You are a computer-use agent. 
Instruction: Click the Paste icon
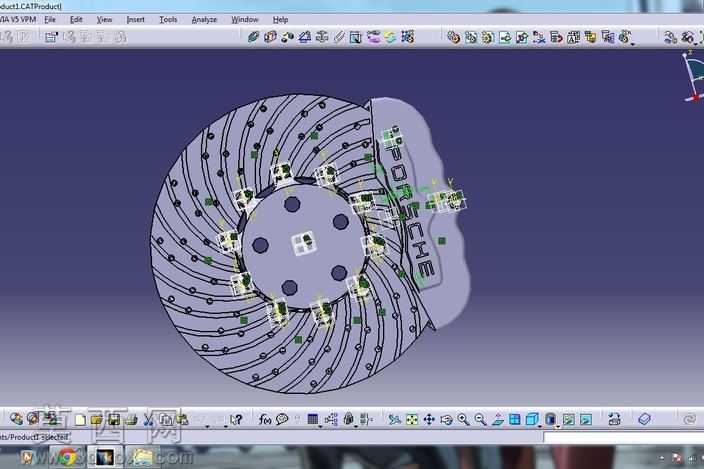pyautogui.click(x=182, y=419)
